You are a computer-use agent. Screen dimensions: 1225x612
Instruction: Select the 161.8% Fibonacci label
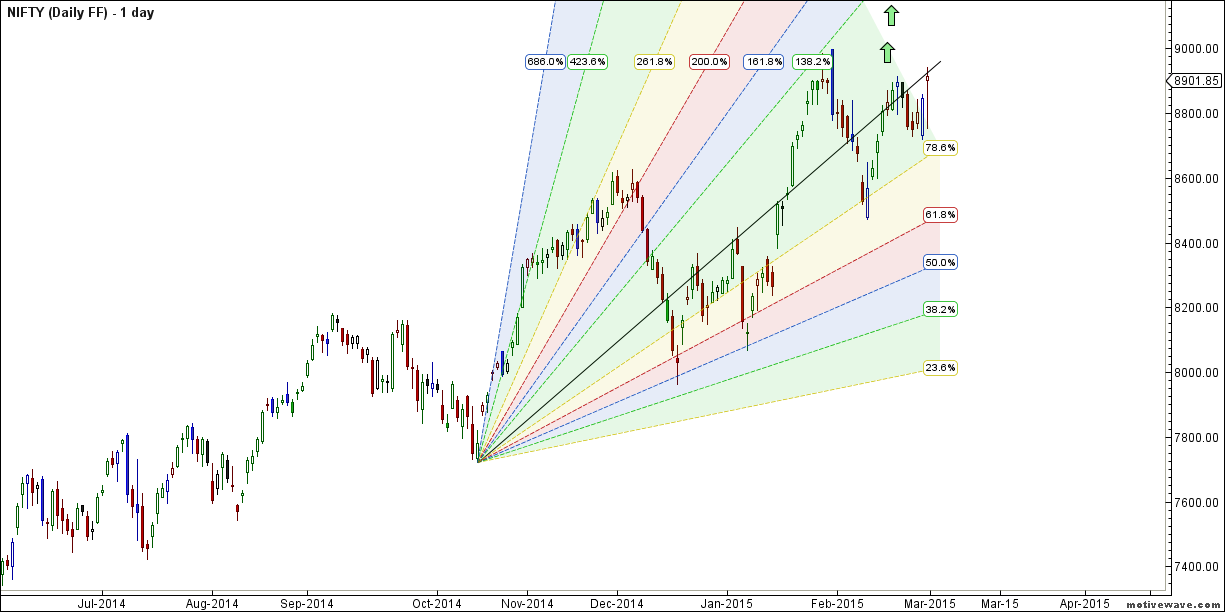pyautogui.click(x=765, y=60)
